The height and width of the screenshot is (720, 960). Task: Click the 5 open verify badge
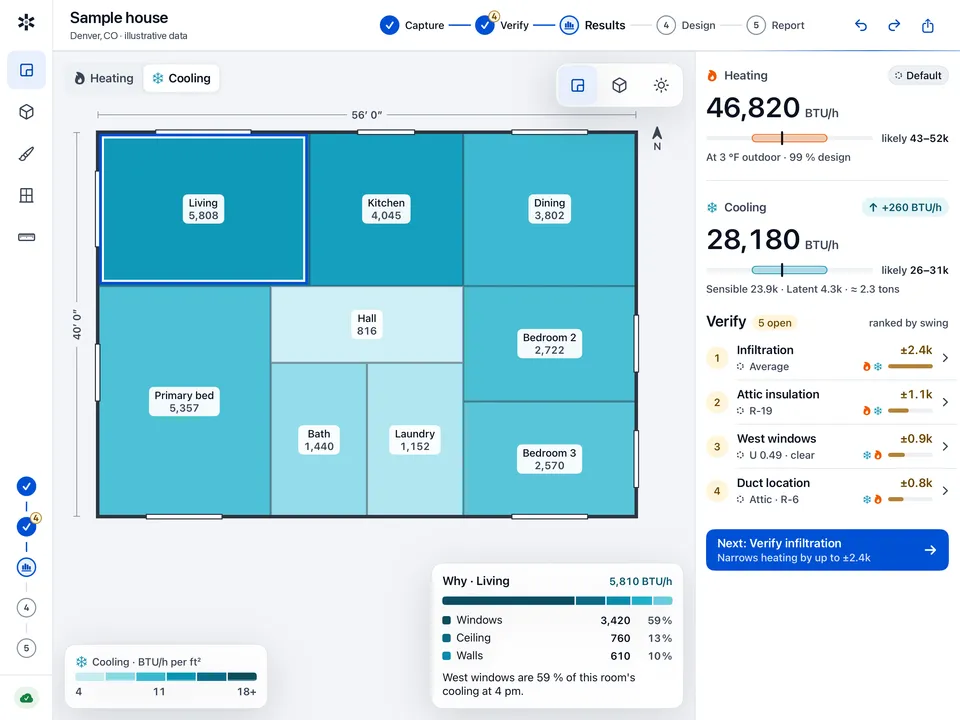[x=774, y=323]
